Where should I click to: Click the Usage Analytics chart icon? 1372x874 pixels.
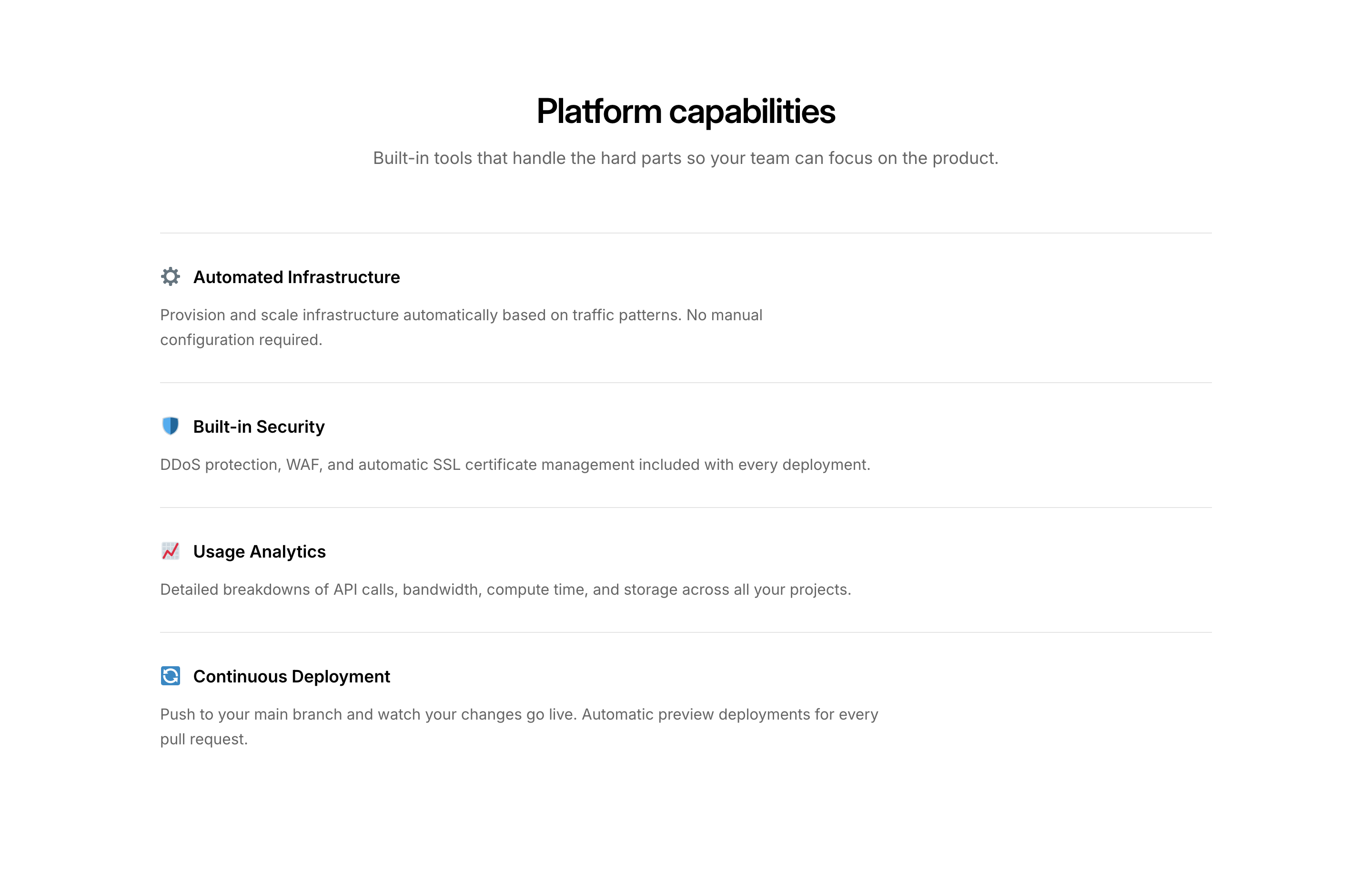point(171,551)
